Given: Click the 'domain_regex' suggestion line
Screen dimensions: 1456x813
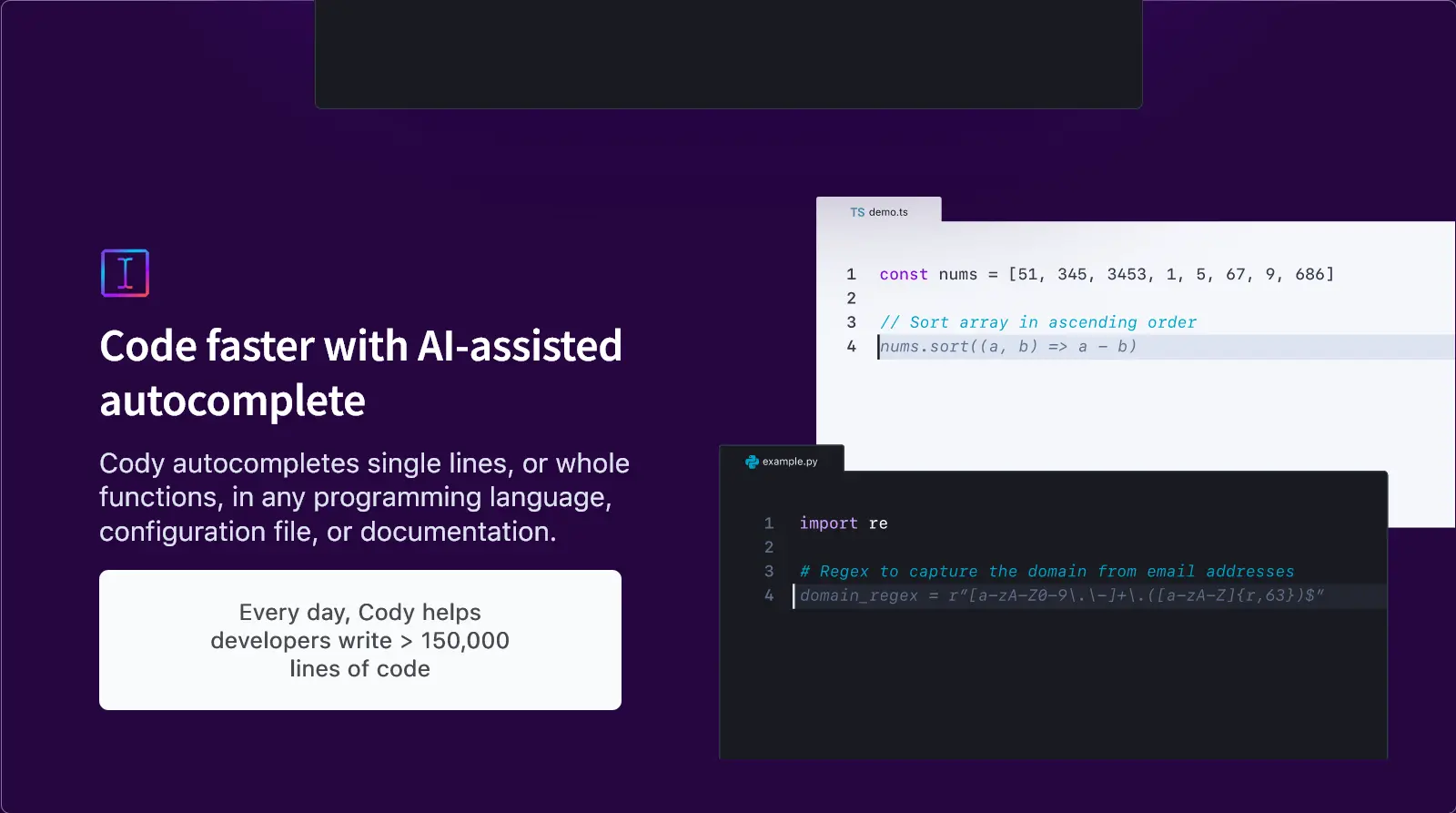Looking at the screenshot, I should point(1062,595).
